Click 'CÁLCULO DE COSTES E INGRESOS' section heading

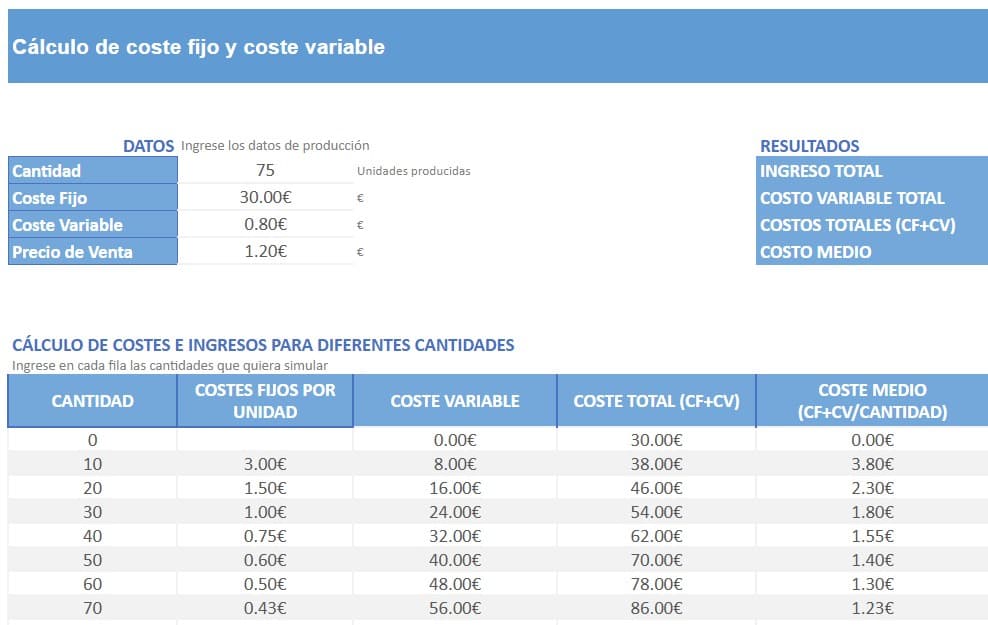(263, 345)
